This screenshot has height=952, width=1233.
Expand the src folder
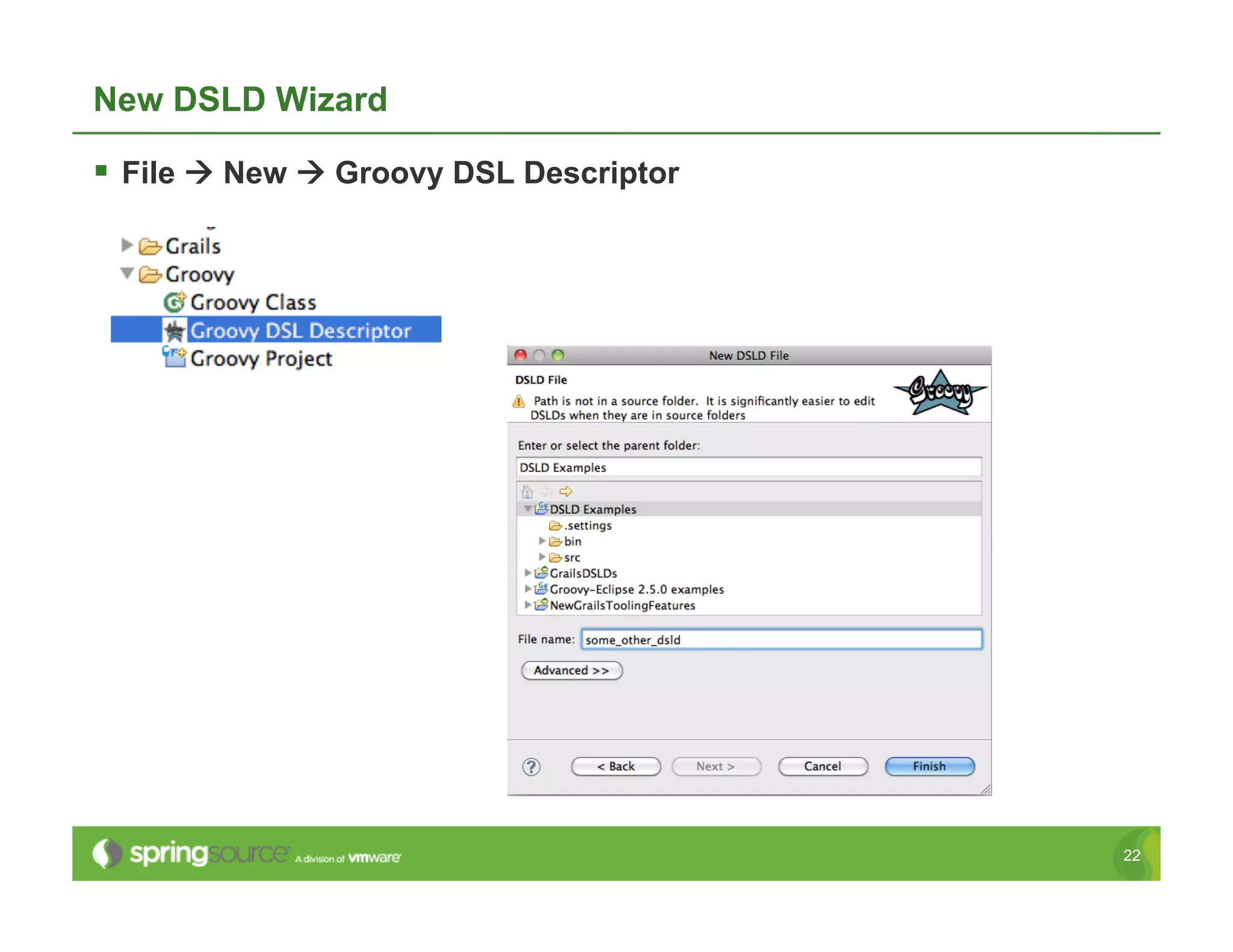point(542,557)
